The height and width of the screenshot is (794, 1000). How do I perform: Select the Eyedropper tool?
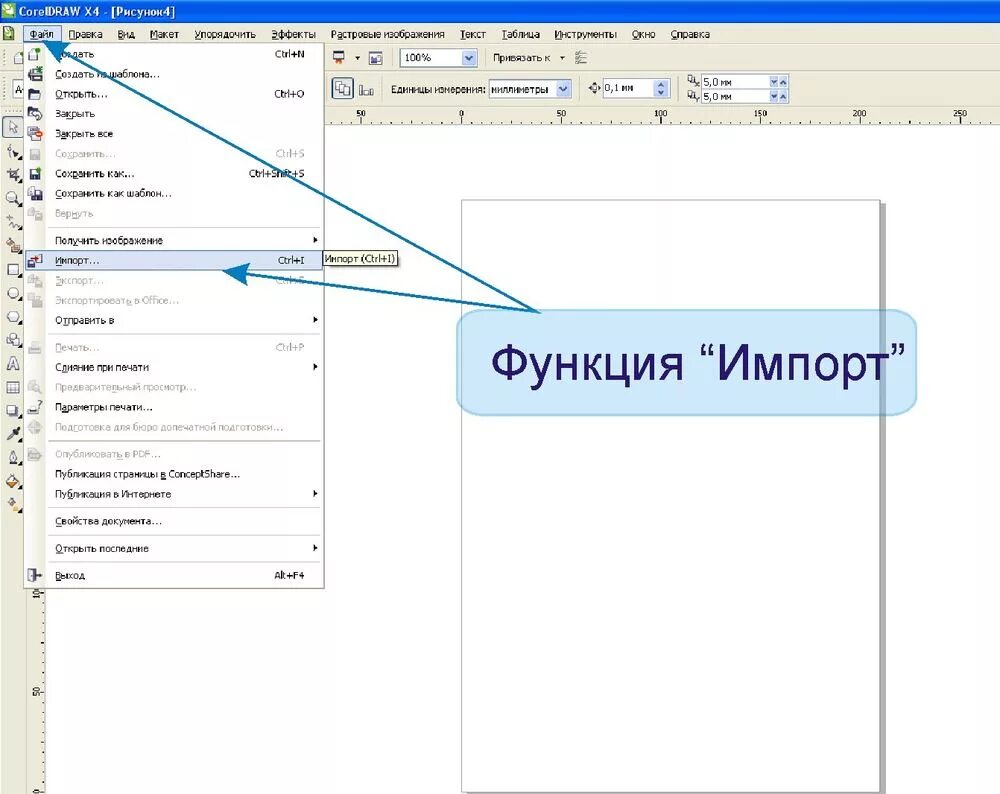click(13, 434)
